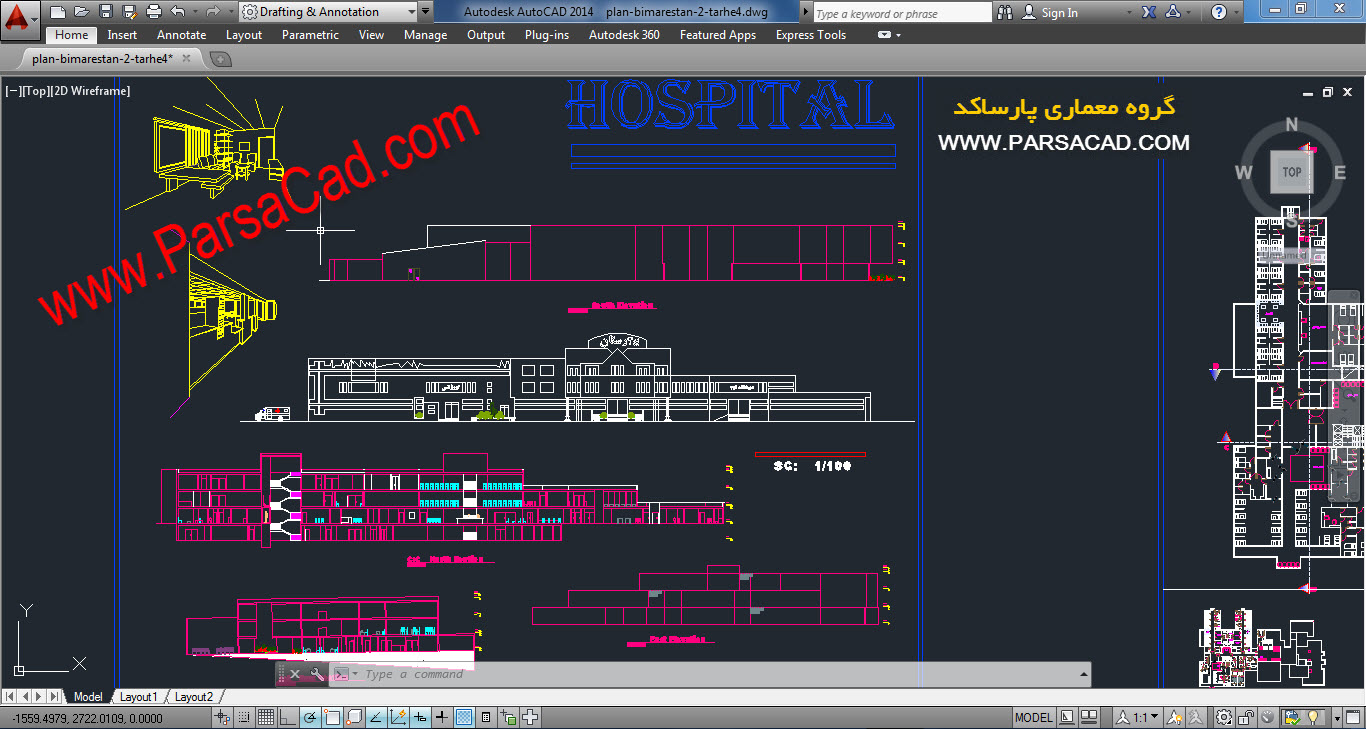Expand the command line history arrow
Viewport: 1366px width, 729px height.
[1082, 674]
